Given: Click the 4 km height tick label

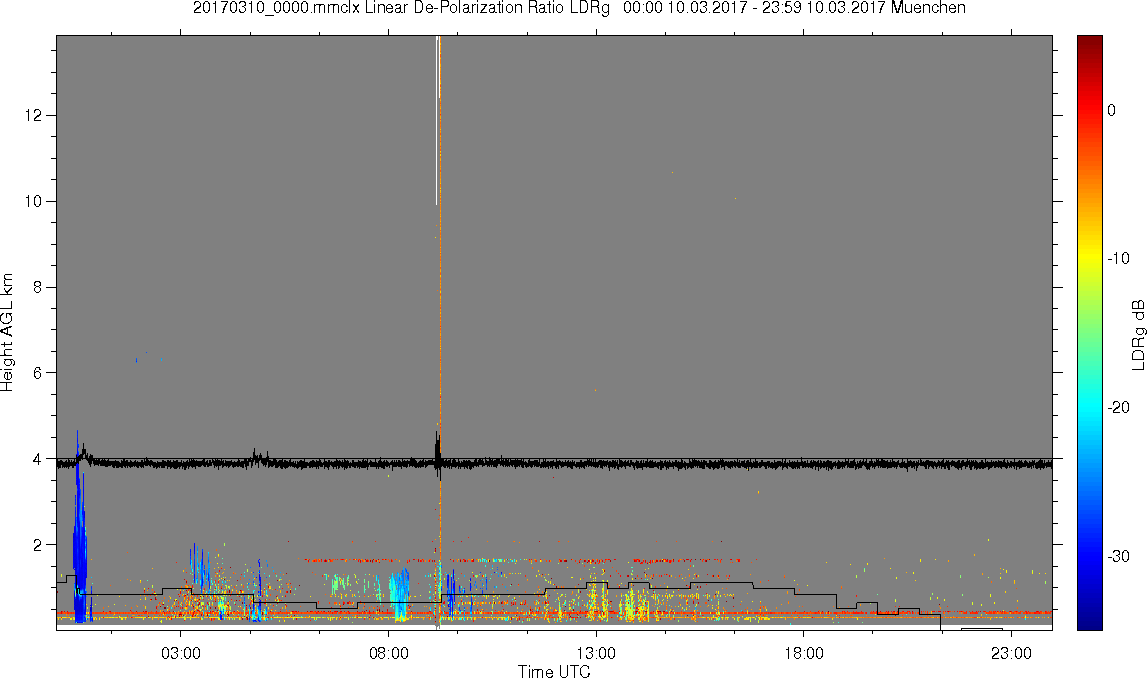Looking at the screenshot, I should point(38,459).
